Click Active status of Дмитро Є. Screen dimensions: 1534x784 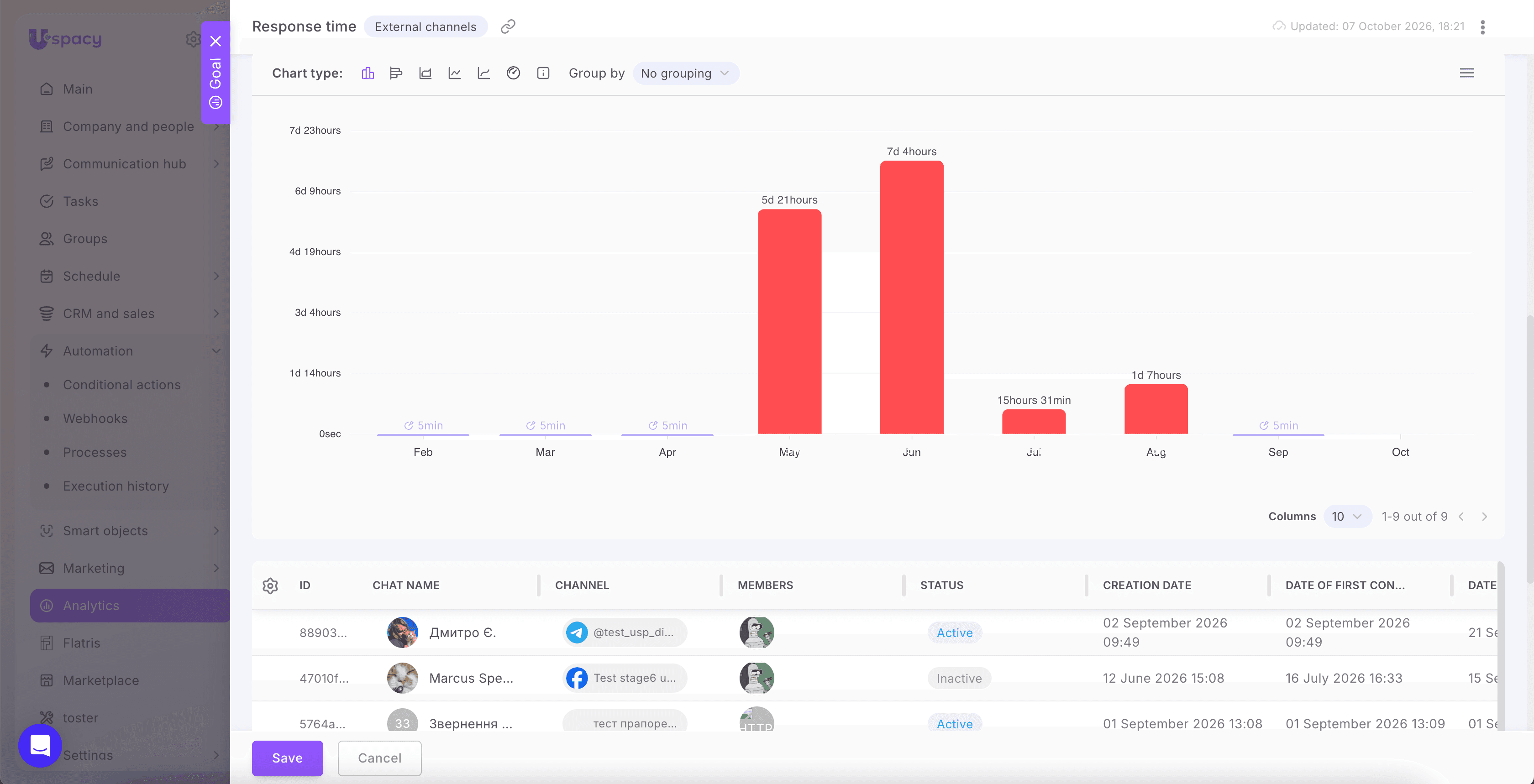(955, 632)
